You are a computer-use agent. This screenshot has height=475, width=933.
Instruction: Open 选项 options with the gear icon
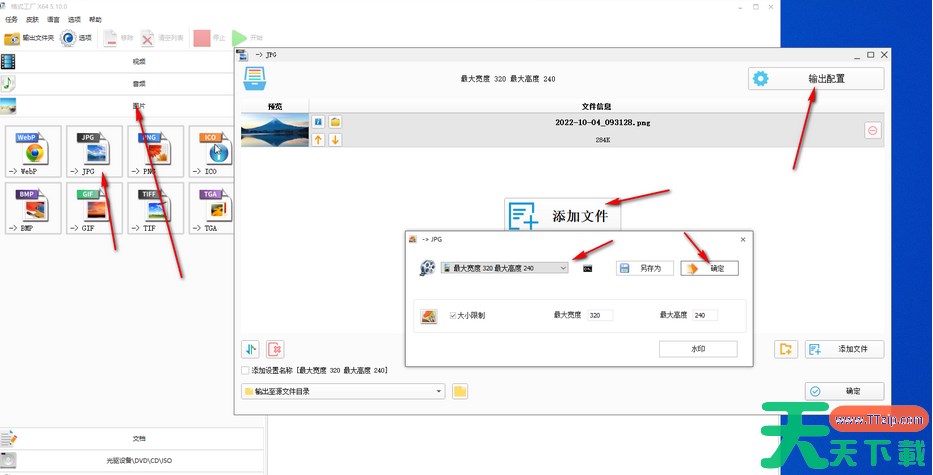tap(76, 38)
